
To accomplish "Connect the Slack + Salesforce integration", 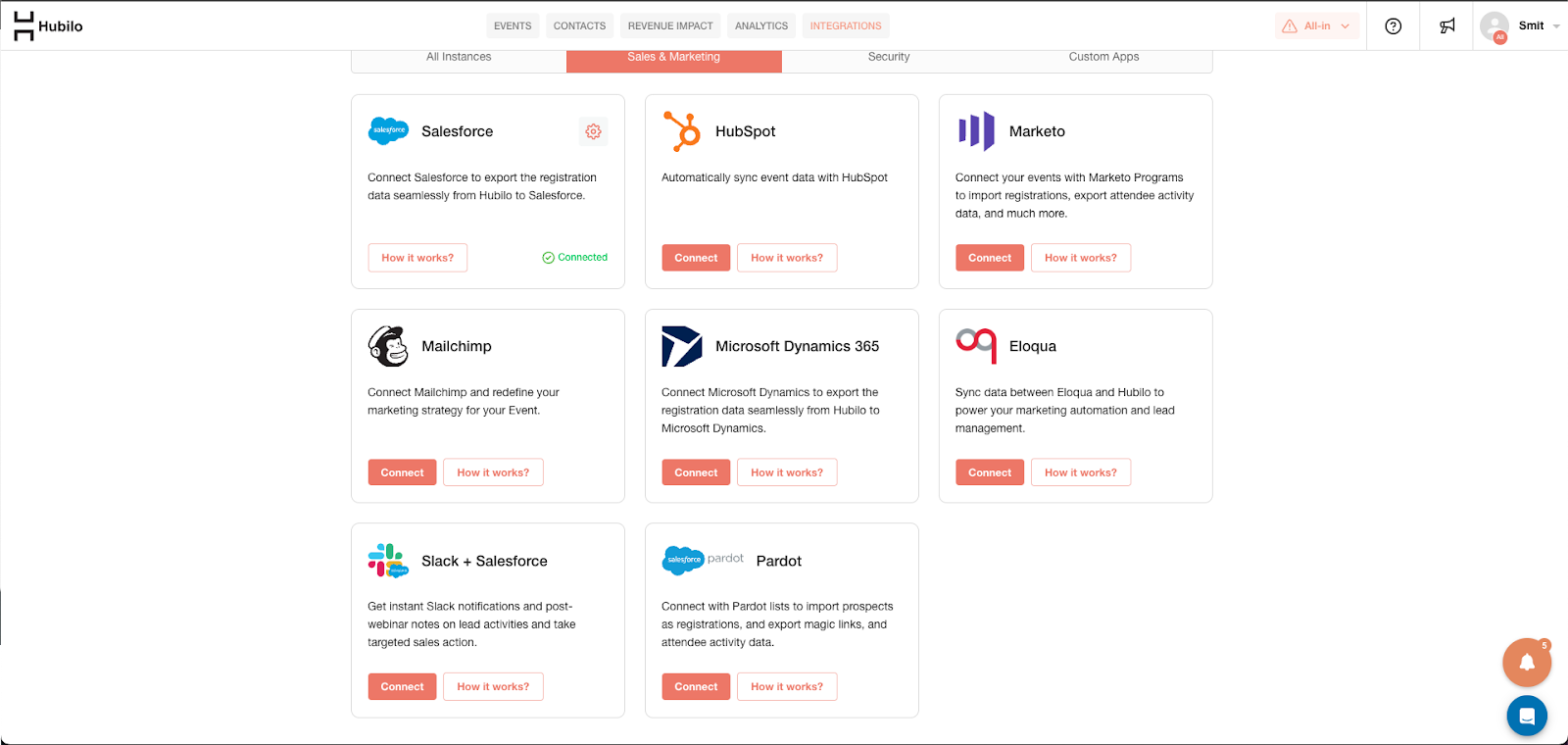I will point(402,686).
